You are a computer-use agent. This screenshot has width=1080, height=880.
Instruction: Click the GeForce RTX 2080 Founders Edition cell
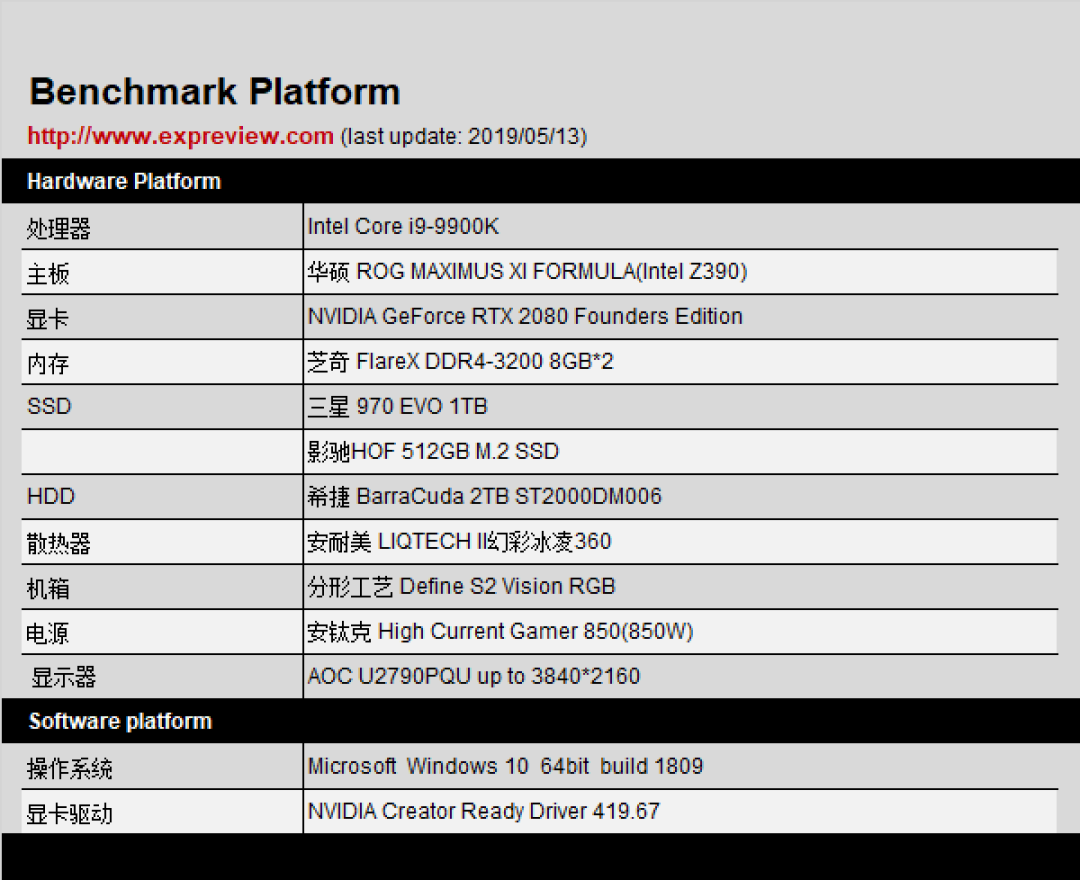pyautogui.click(x=681, y=316)
